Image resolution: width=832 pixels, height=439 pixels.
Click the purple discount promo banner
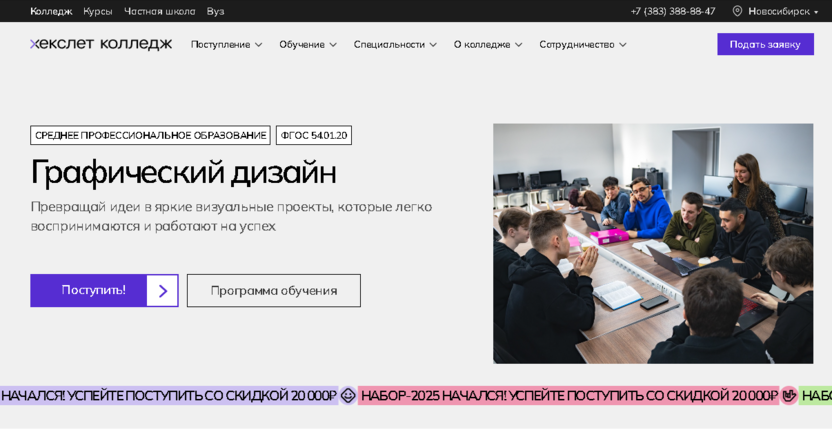point(169,395)
